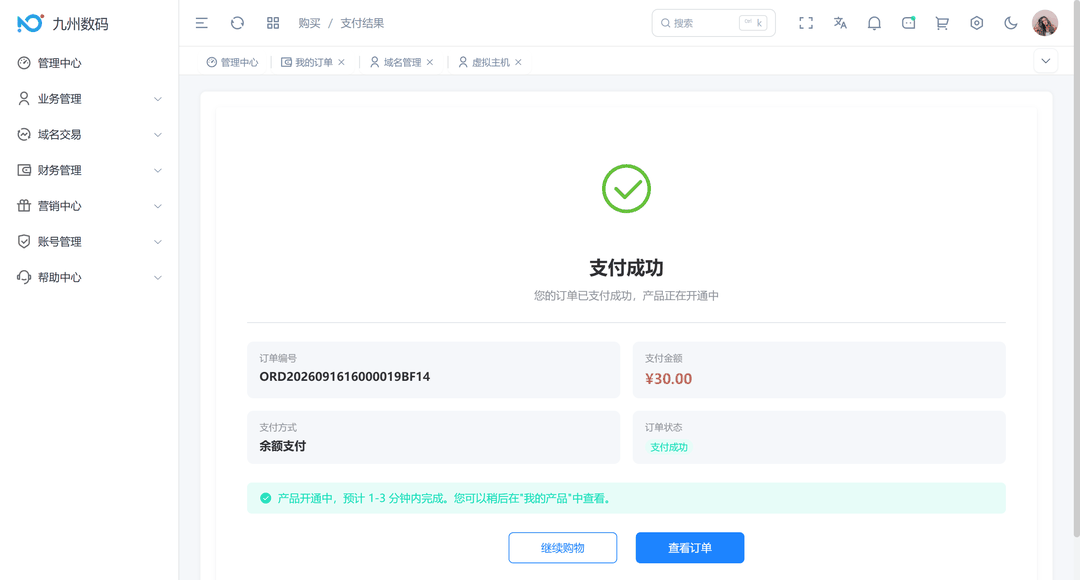Click 购买 in the breadcrumb
The height and width of the screenshot is (580, 1080).
[x=309, y=23]
